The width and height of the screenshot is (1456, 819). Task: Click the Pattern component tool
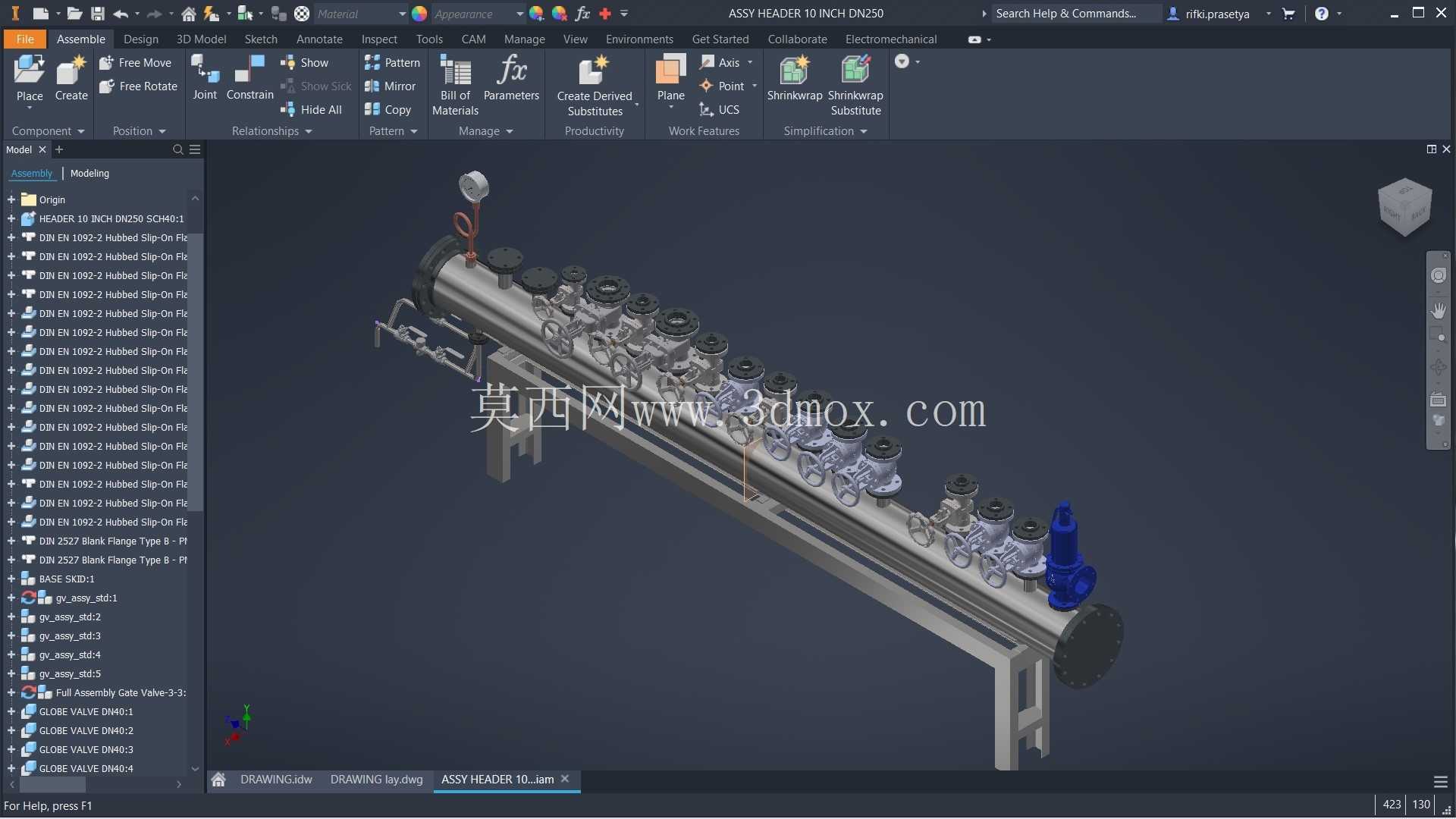(392, 63)
